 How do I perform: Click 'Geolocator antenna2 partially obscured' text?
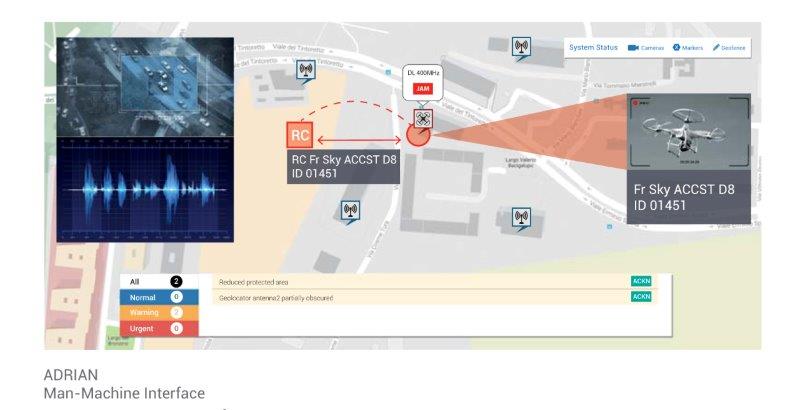[276, 298]
